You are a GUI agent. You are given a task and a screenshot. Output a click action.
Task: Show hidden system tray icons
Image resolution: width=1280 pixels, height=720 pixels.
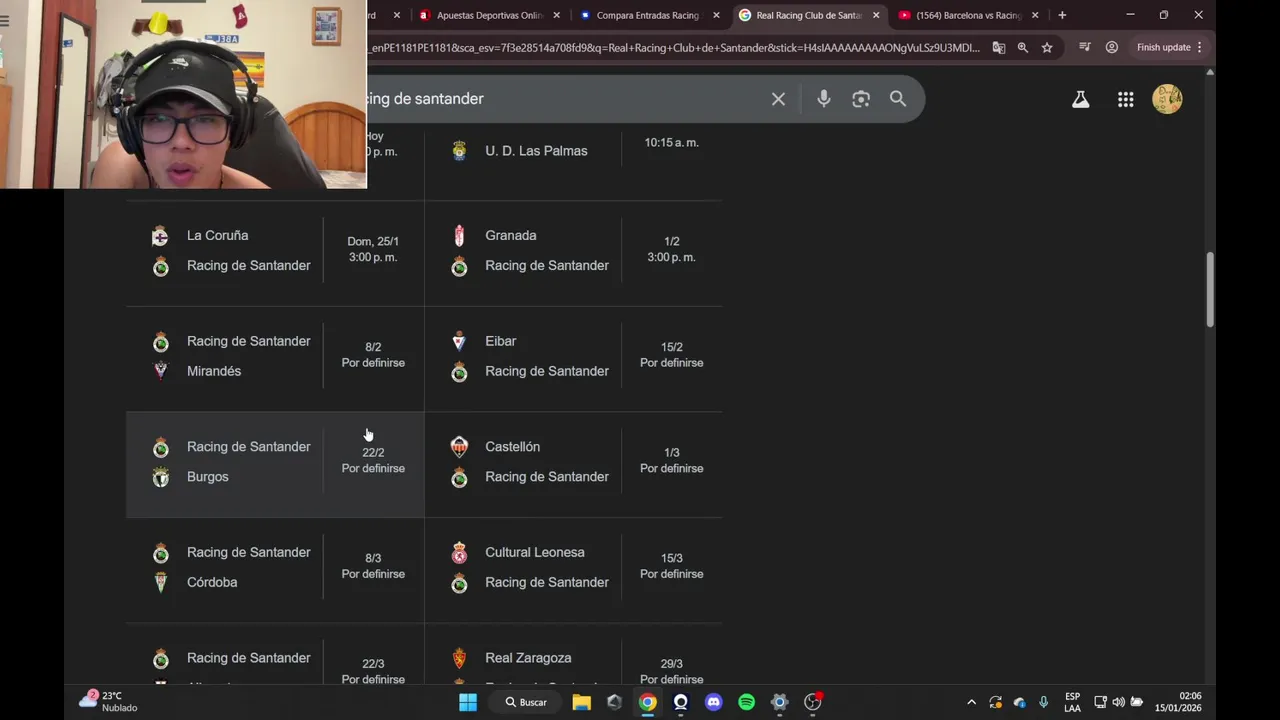pos(971,702)
